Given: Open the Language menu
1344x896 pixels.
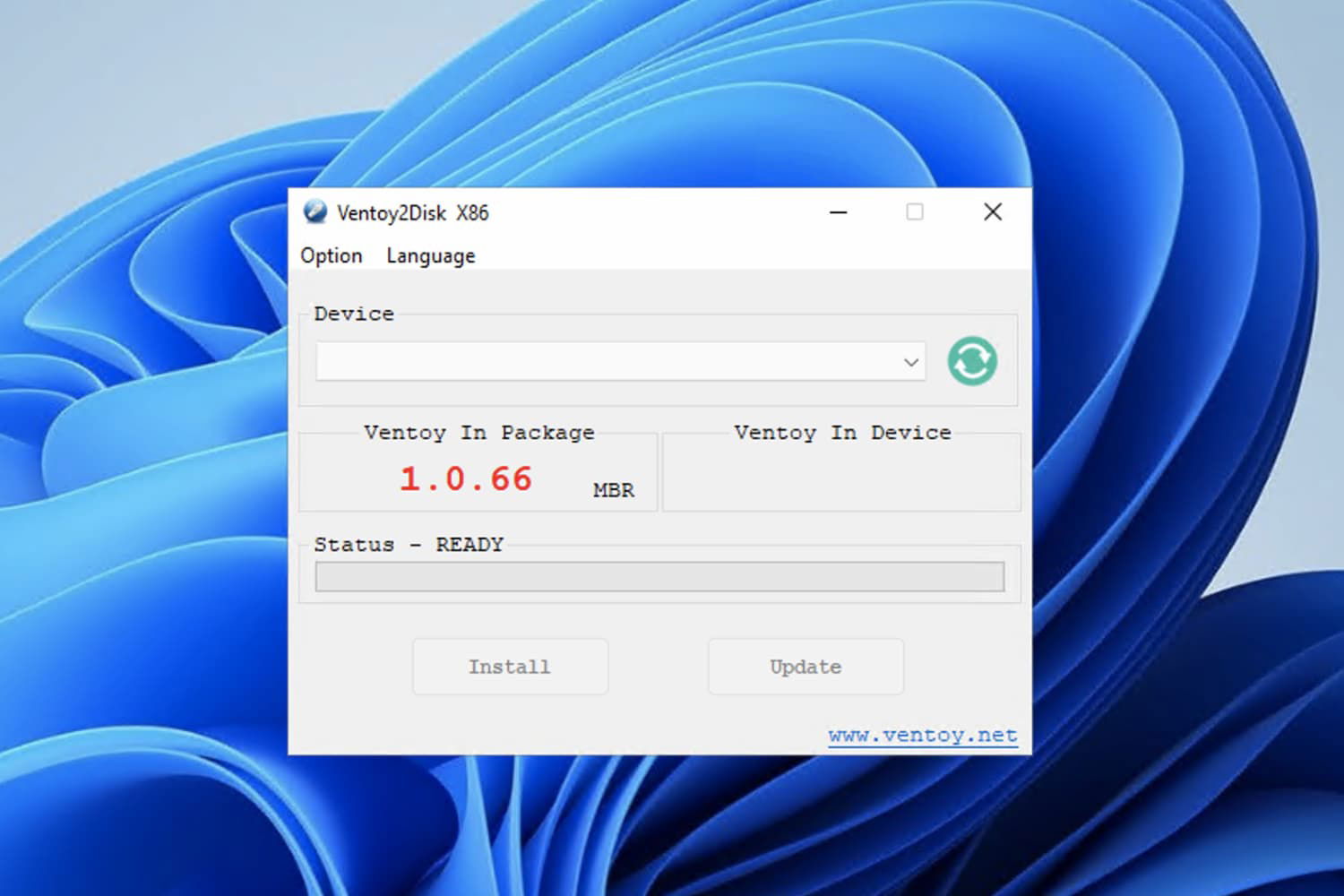Looking at the screenshot, I should click(x=431, y=256).
